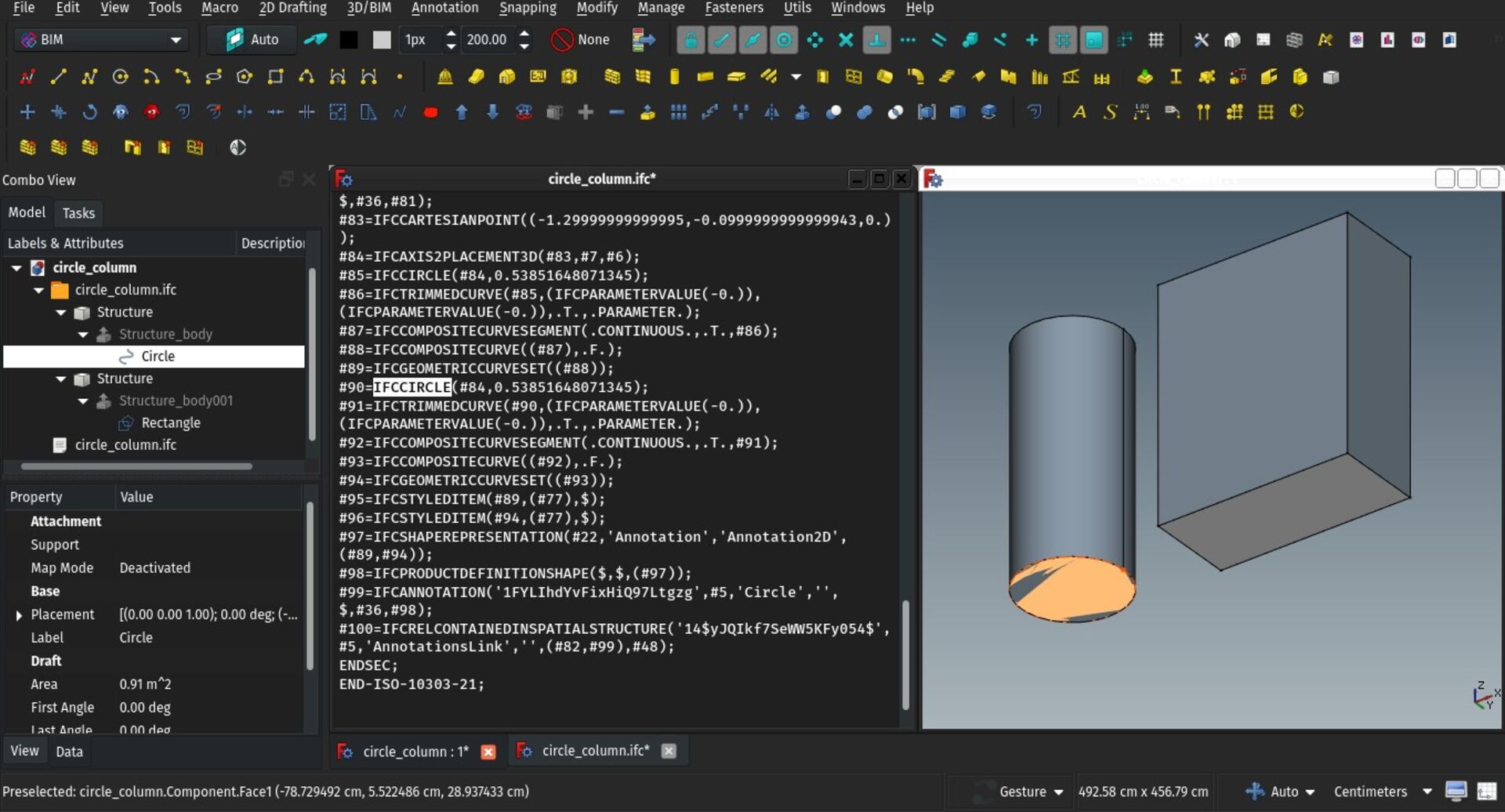
Task: Toggle snap to center
Action: click(784, 39)
